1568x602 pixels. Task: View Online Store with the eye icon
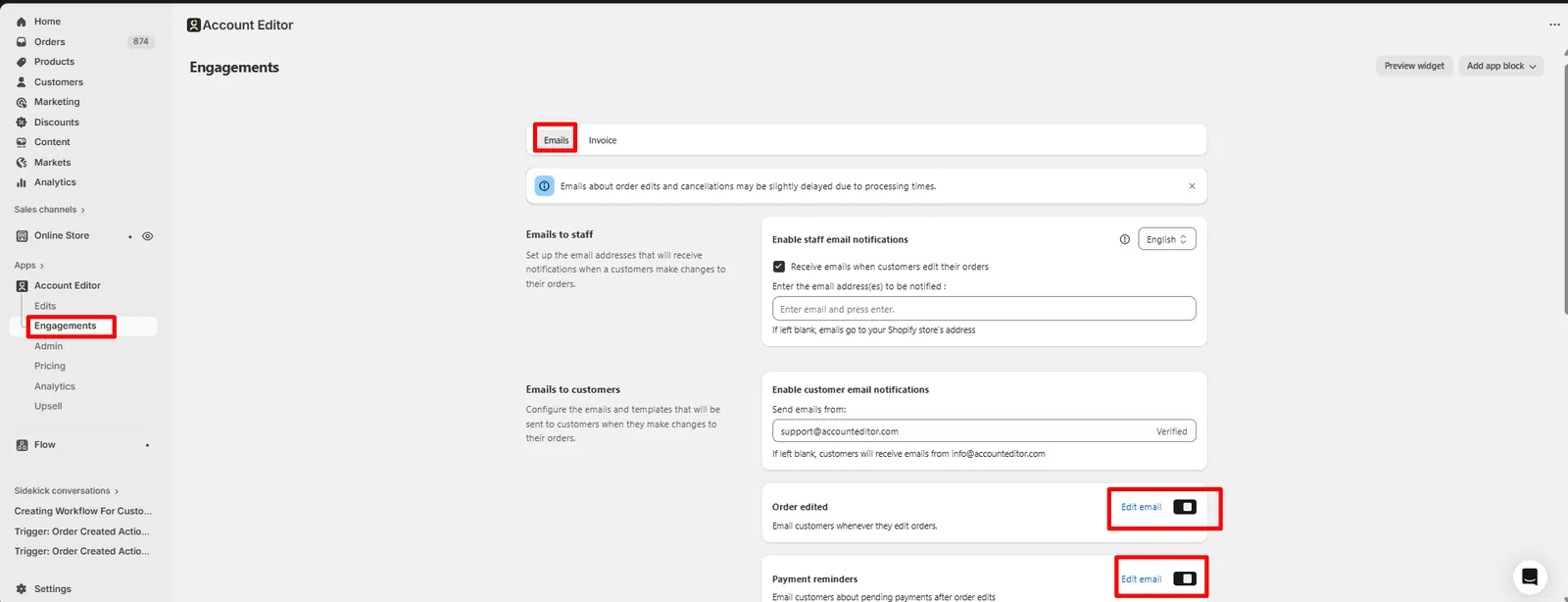click(x=148, y=236)
